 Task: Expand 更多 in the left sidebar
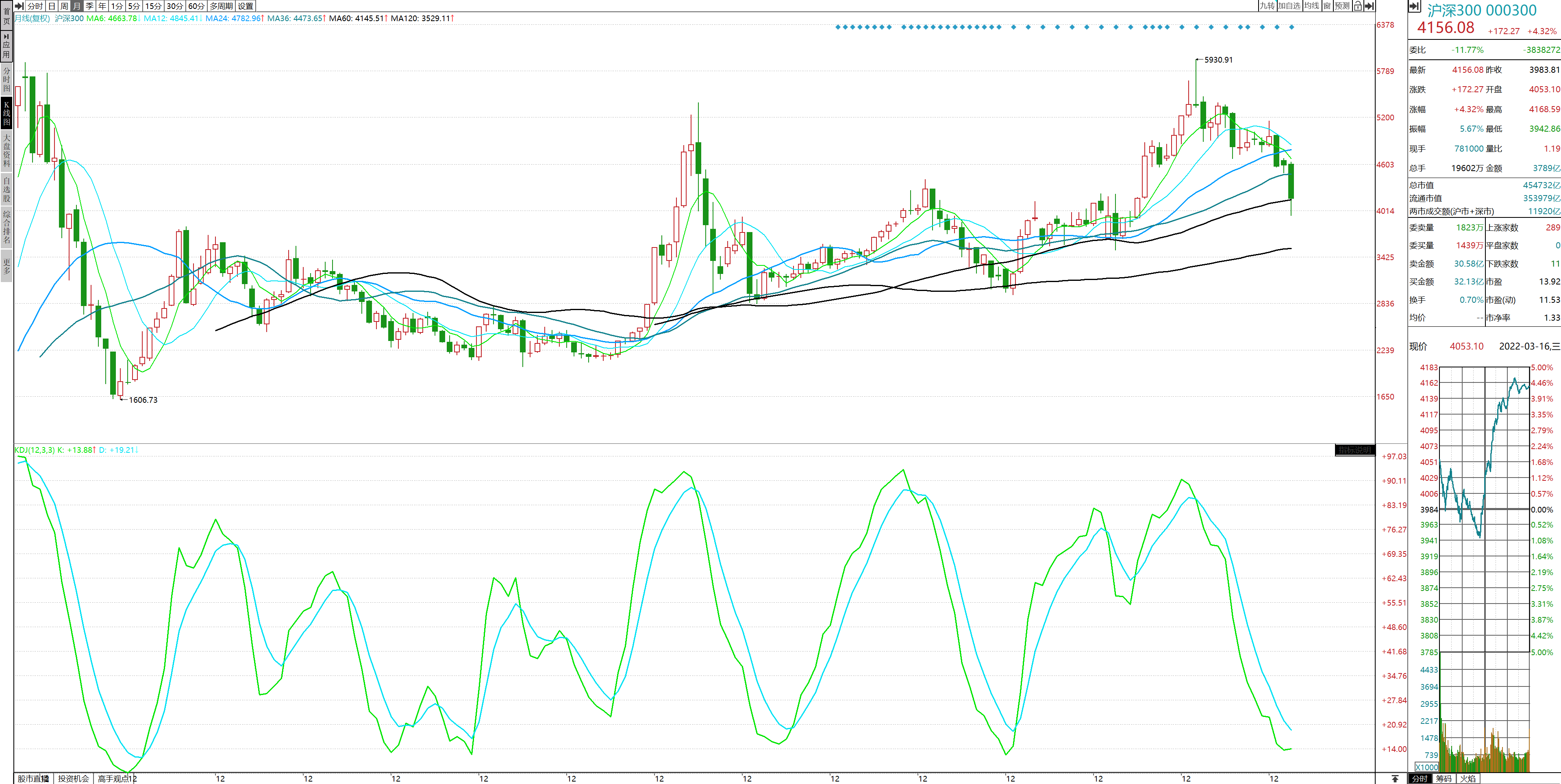pos(7,267)
